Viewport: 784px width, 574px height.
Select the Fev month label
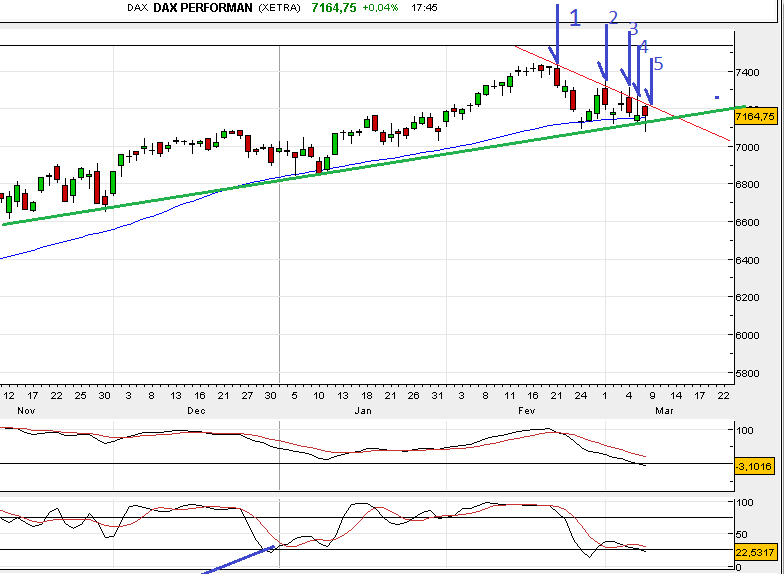tap(526, 410)
